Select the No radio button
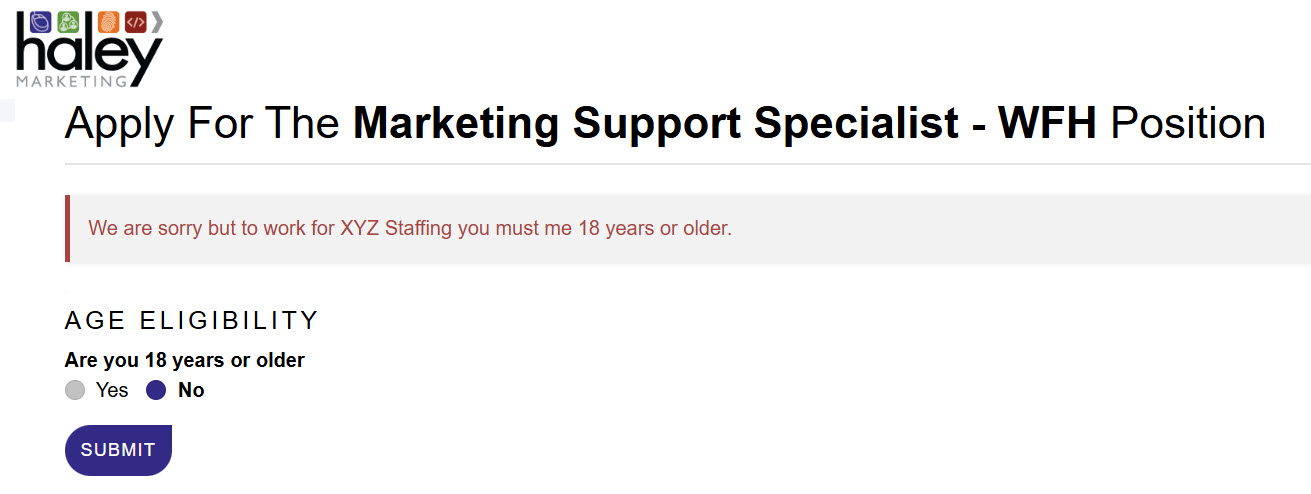Viewport: 1311px width, 494px height. [157, 390]
